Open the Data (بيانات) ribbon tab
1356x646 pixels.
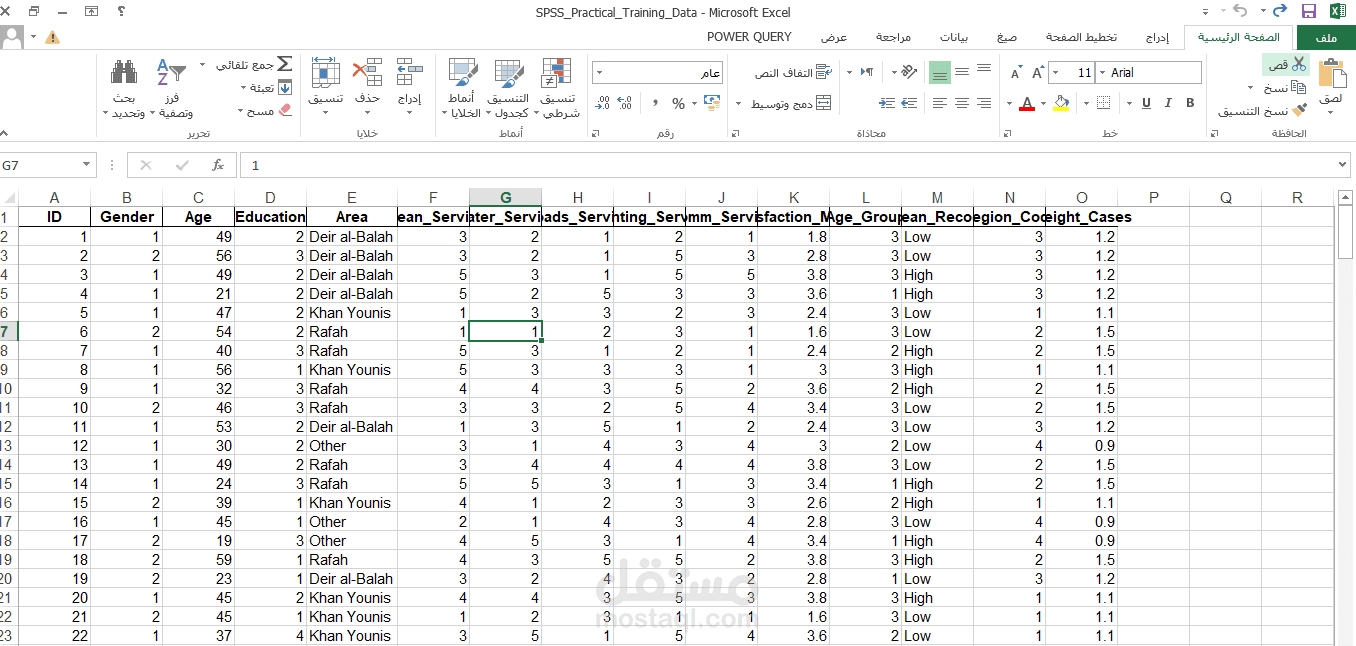[x=953, y=37]
